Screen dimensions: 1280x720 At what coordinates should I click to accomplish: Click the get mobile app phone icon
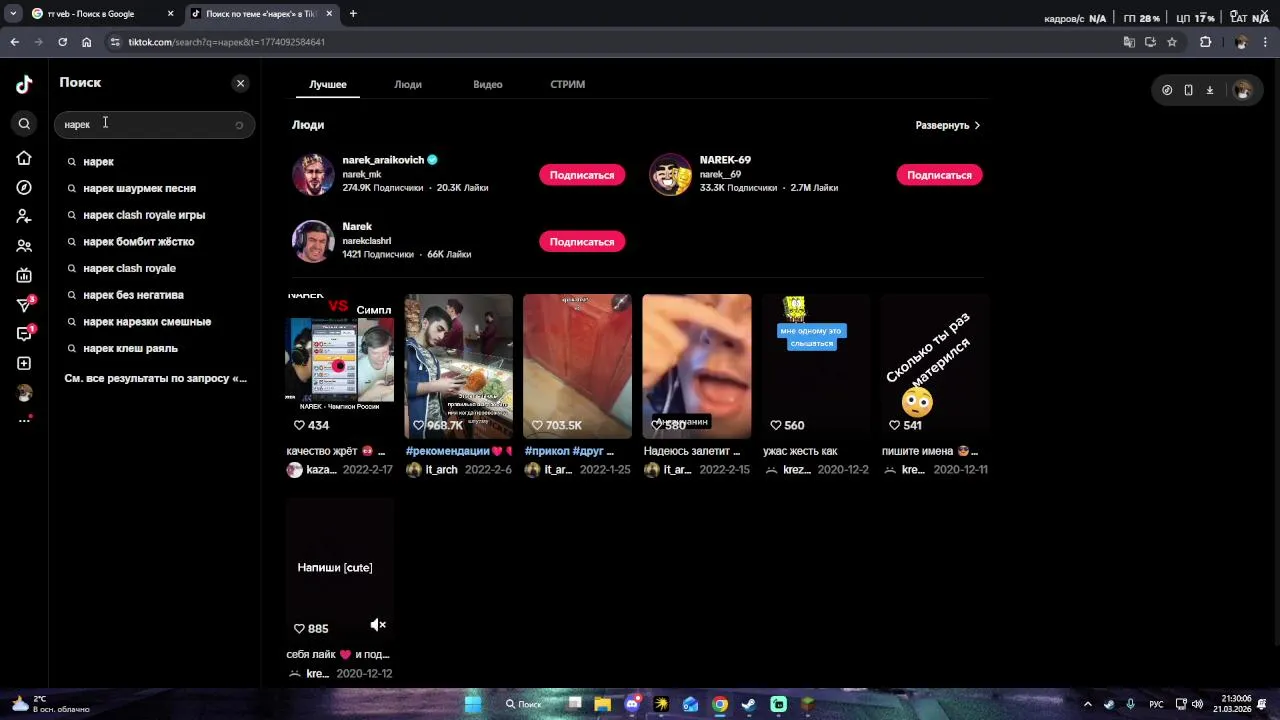1188,90
